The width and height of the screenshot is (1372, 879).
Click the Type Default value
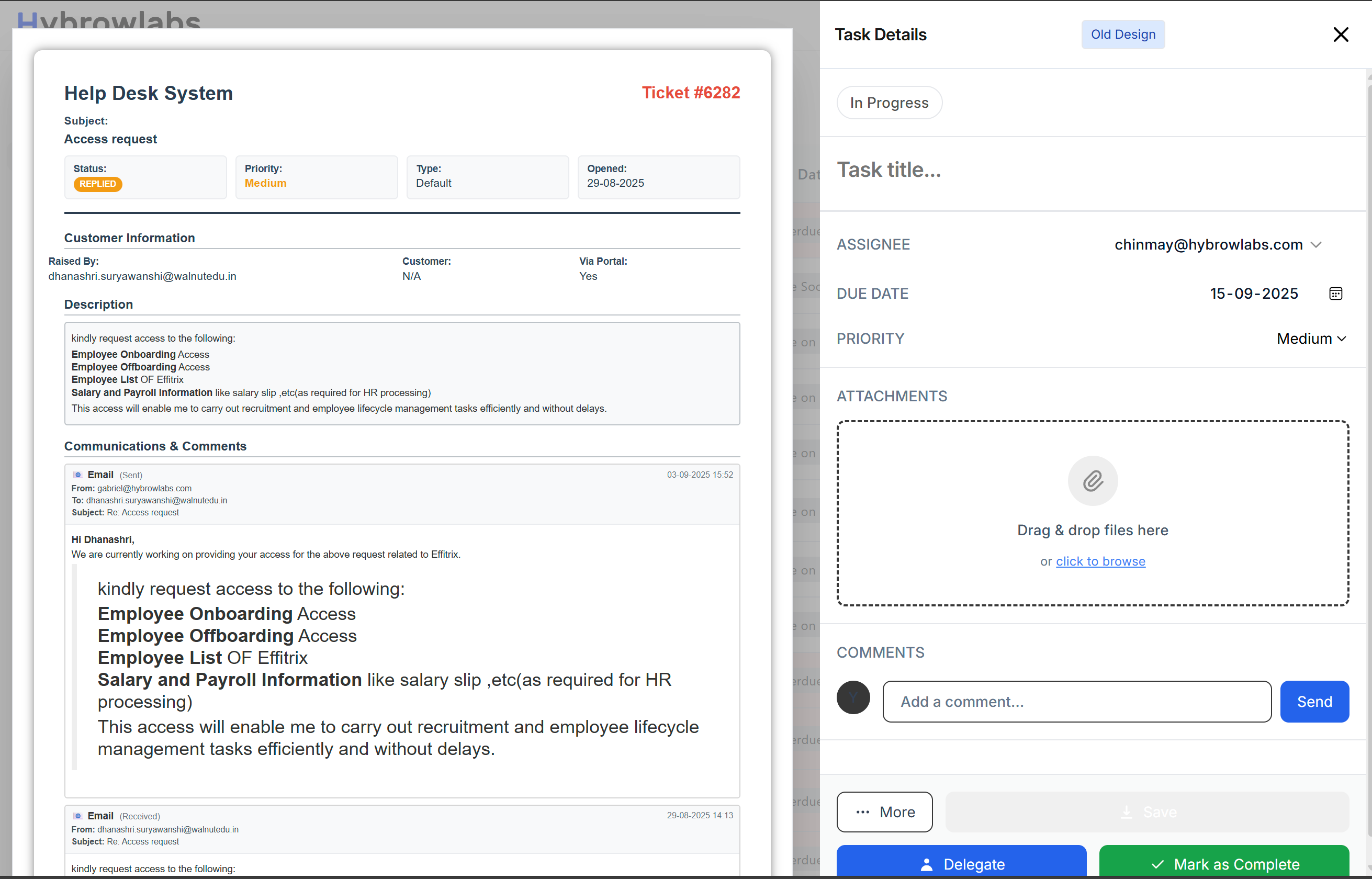pos(433,183)
